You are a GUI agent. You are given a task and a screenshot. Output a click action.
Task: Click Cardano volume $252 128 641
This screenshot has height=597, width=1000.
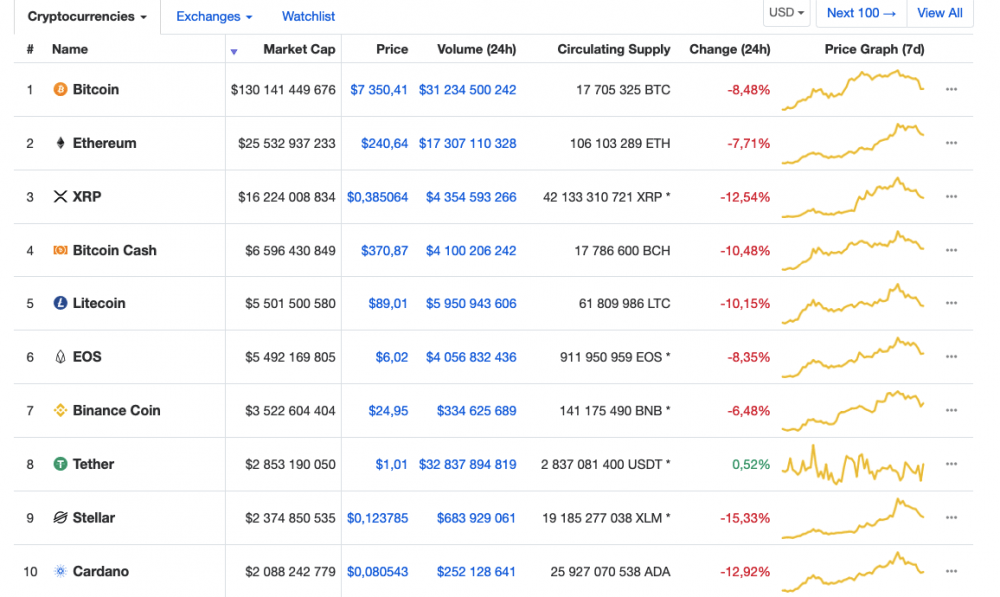click(x=476, y=571)
